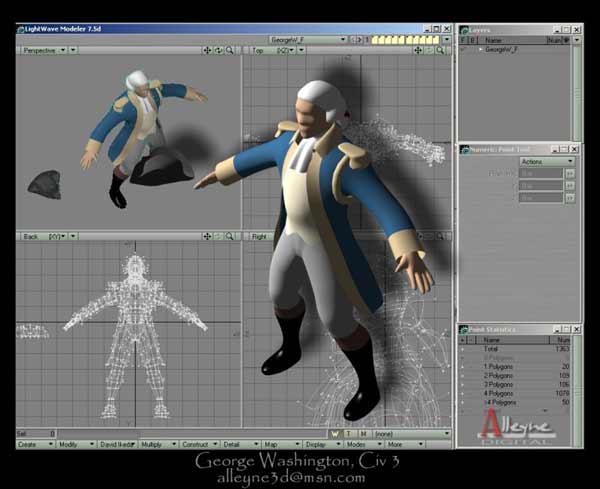600x489 pixels.
Task: Click the Perspective viewport zoom magnifier
Action: [x=230, y=50]
